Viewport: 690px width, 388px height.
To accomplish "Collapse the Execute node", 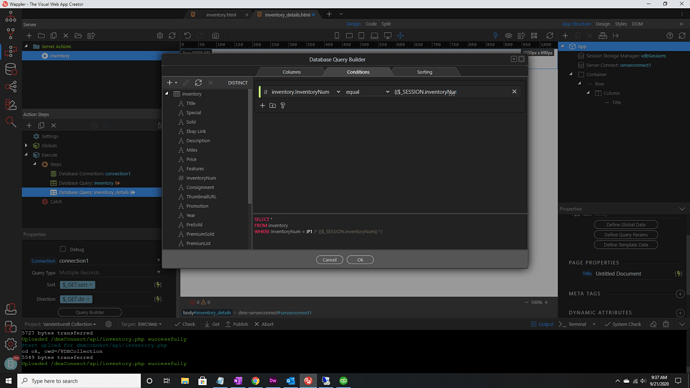I will coord(26,155).
